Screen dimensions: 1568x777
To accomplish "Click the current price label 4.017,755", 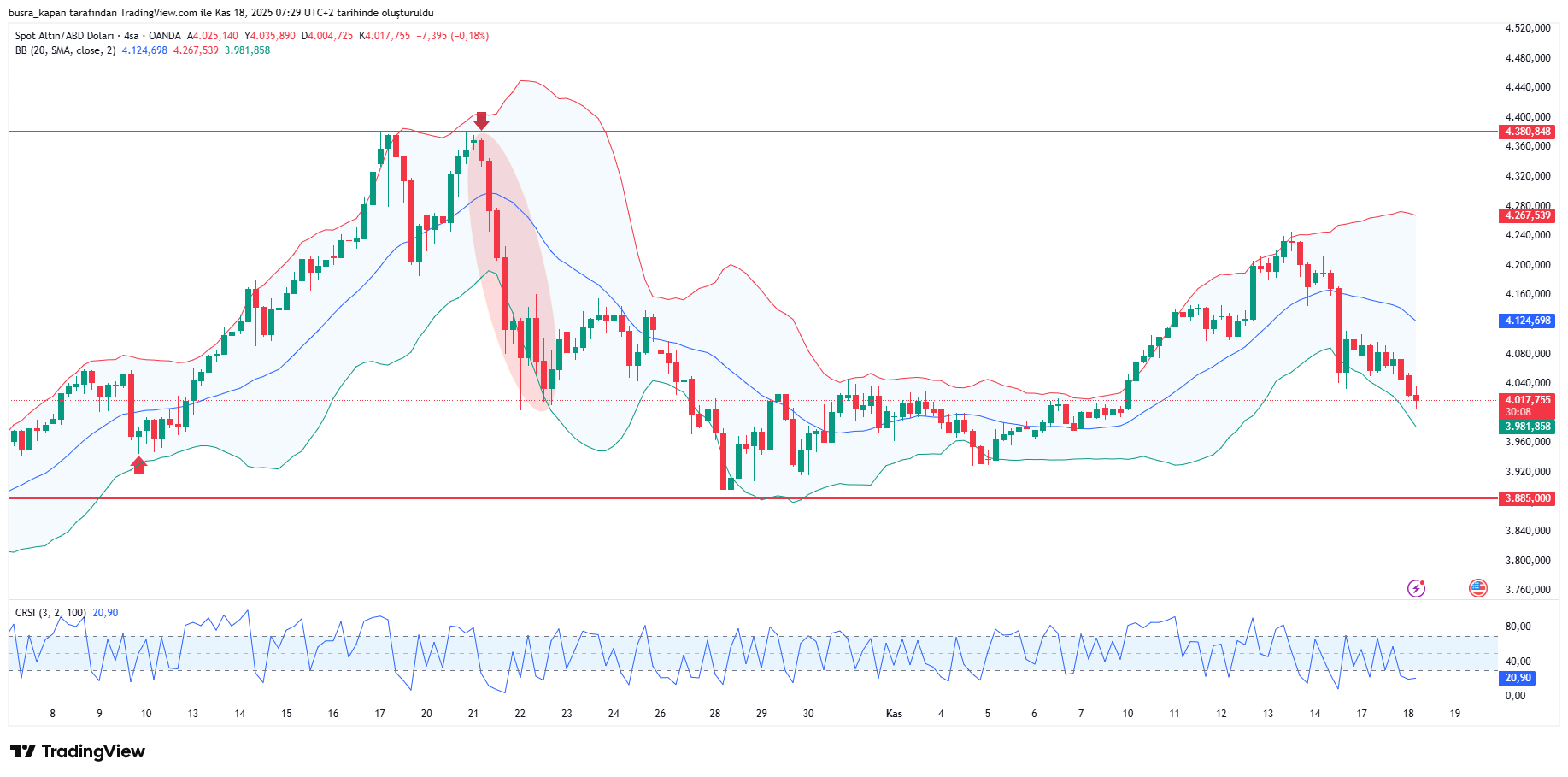I will (1527, 400).
